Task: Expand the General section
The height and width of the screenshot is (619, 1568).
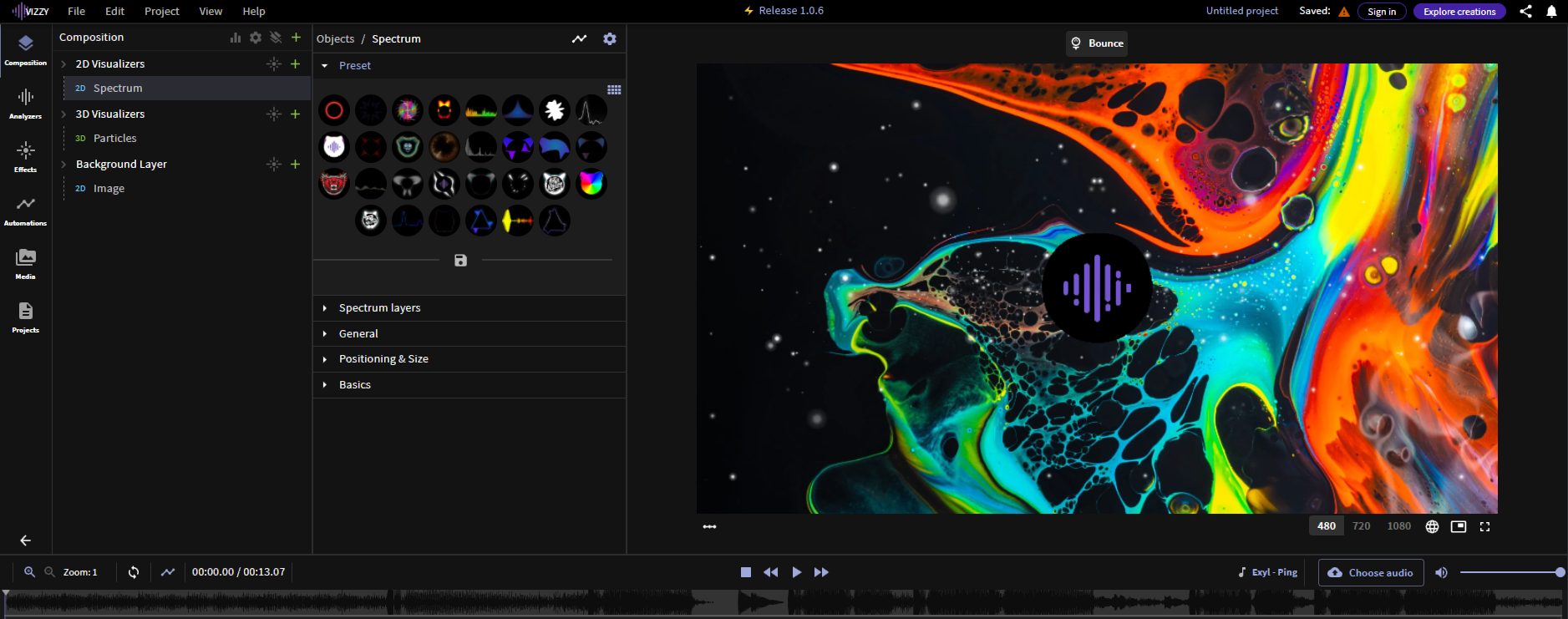Action: tap(469, 334)
